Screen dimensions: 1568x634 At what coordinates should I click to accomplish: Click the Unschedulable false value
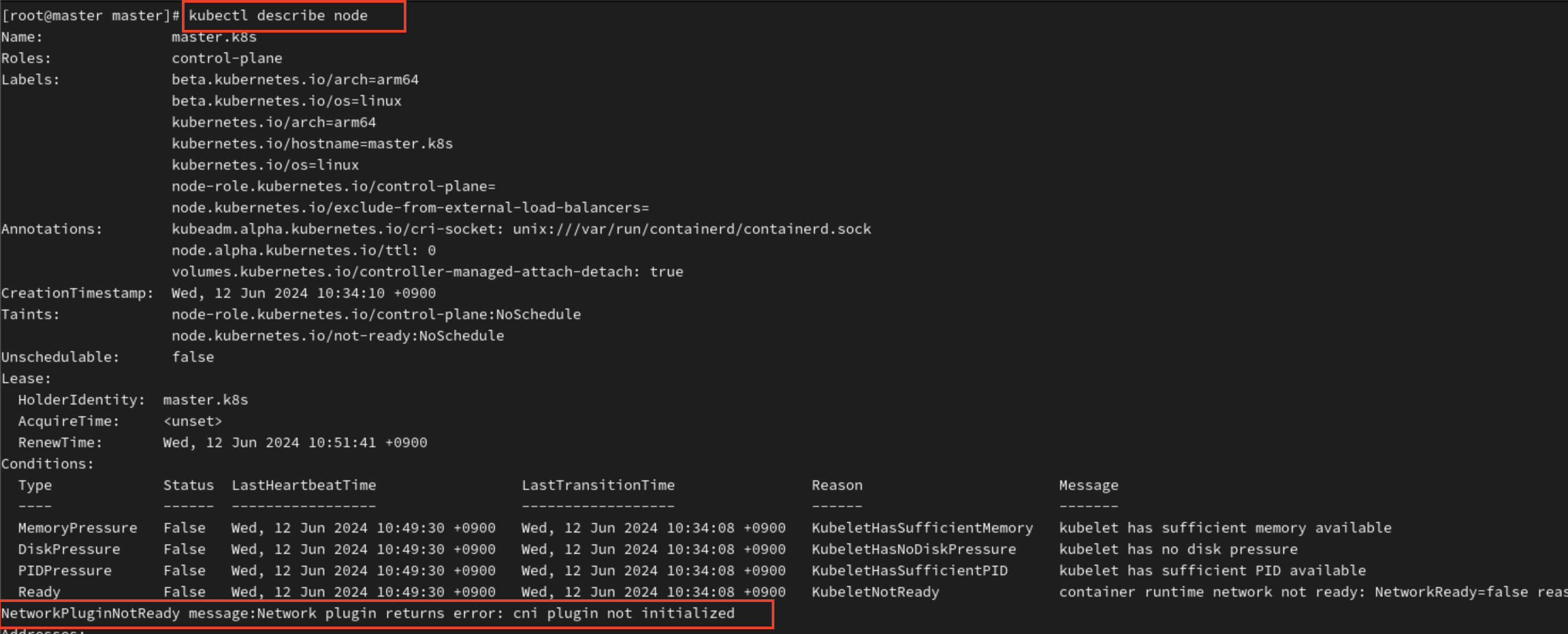point(194,357)
